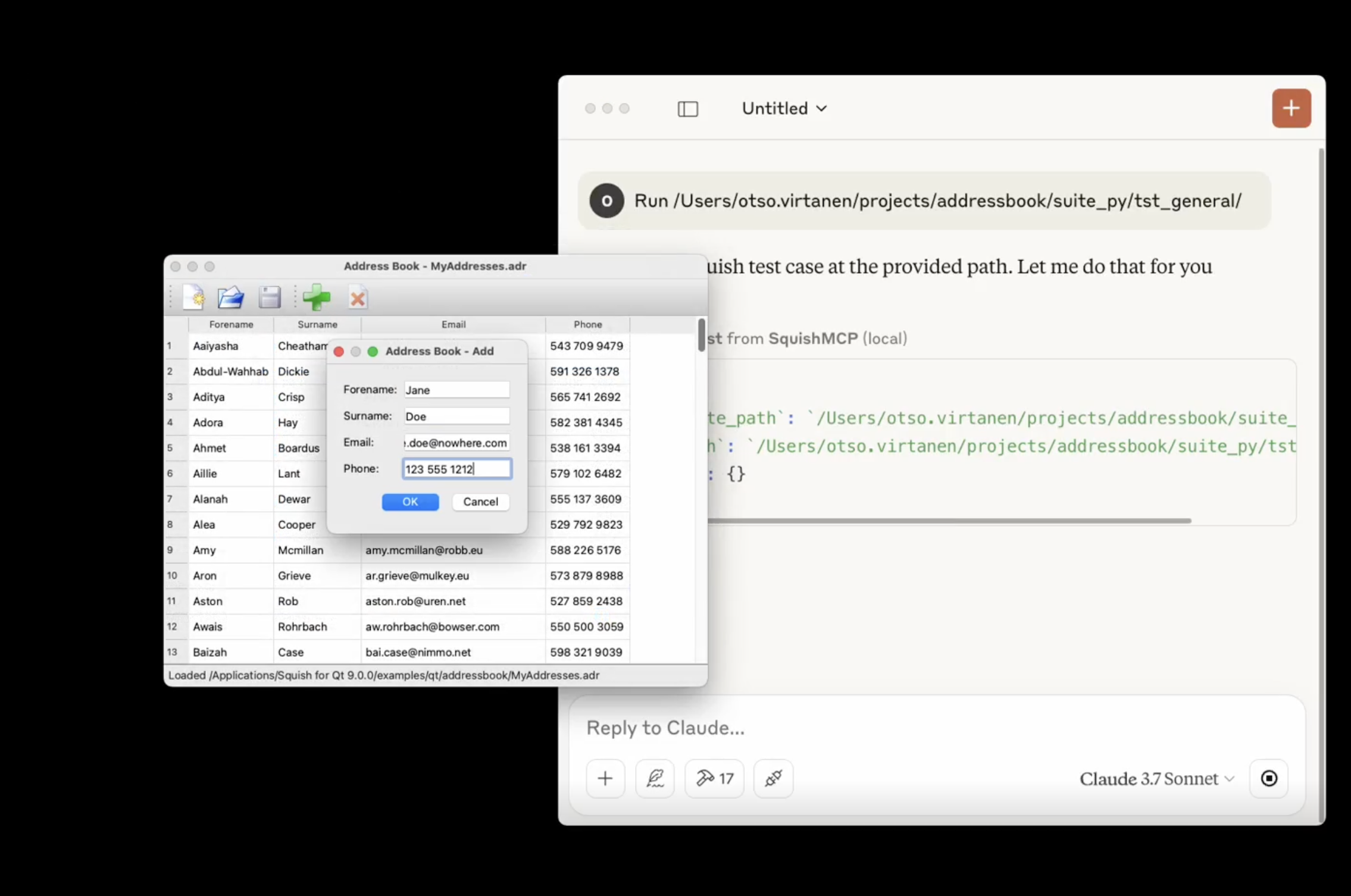Image resolution: width=1351 pixels, height=896 pixels.
Task: Open the MCP connectors plug icon
Action: (773, 778)
